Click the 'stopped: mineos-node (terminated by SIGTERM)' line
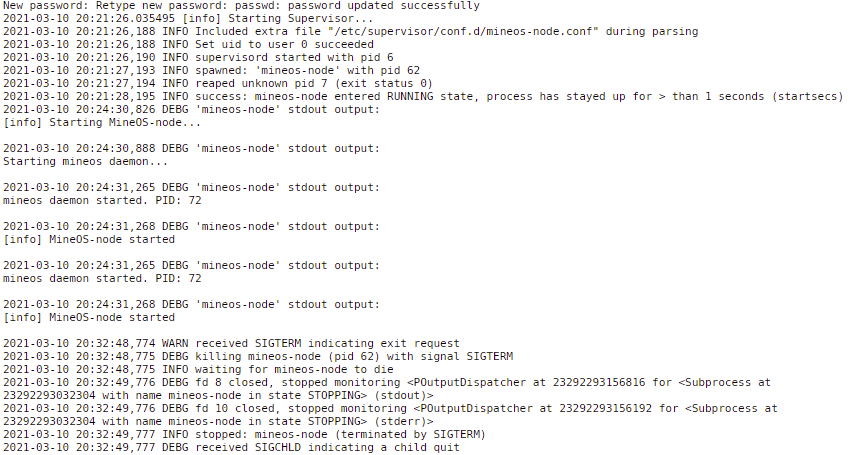 pyautogui.click(x=244, y=435)
